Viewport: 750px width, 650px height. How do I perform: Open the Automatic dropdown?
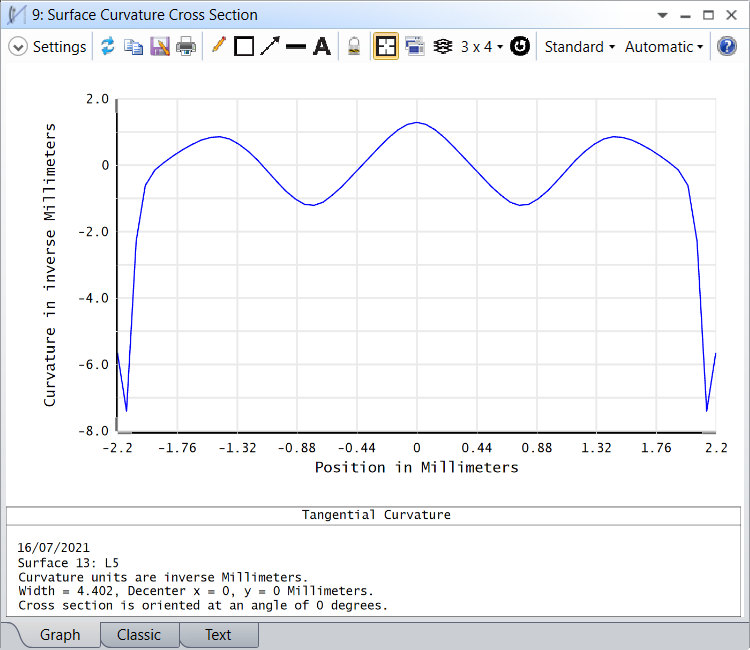click(x=664, y=46)
